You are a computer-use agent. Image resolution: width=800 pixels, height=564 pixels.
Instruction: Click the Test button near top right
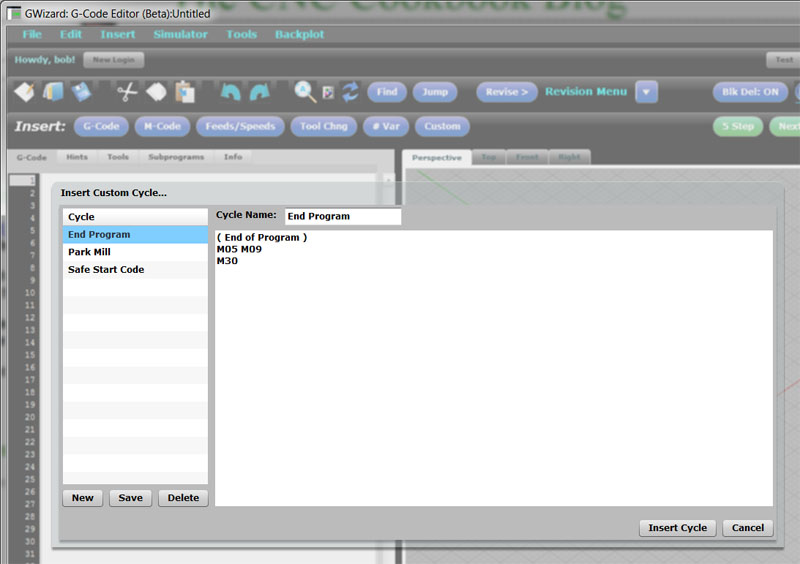783,60
